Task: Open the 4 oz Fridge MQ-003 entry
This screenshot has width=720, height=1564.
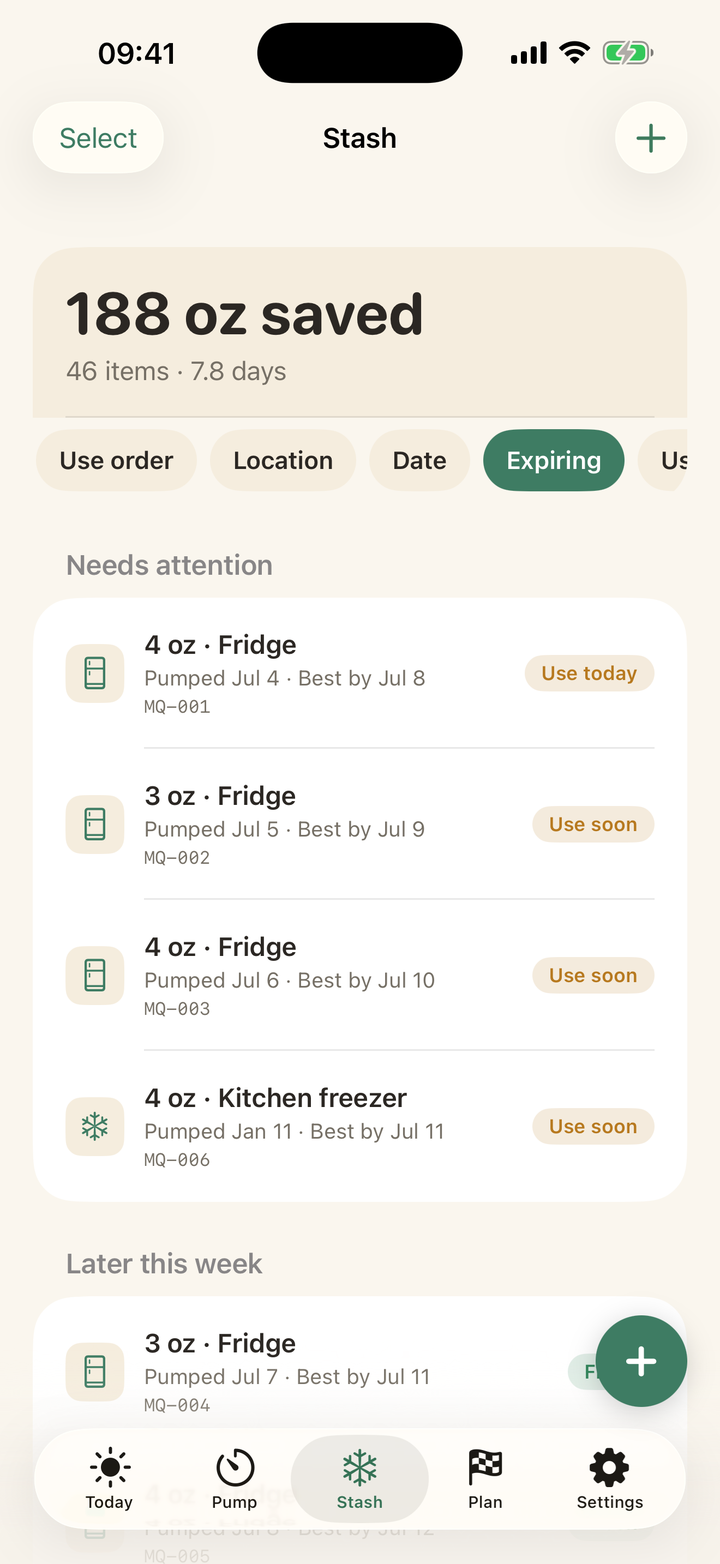Action: click(x=360, y=975)
